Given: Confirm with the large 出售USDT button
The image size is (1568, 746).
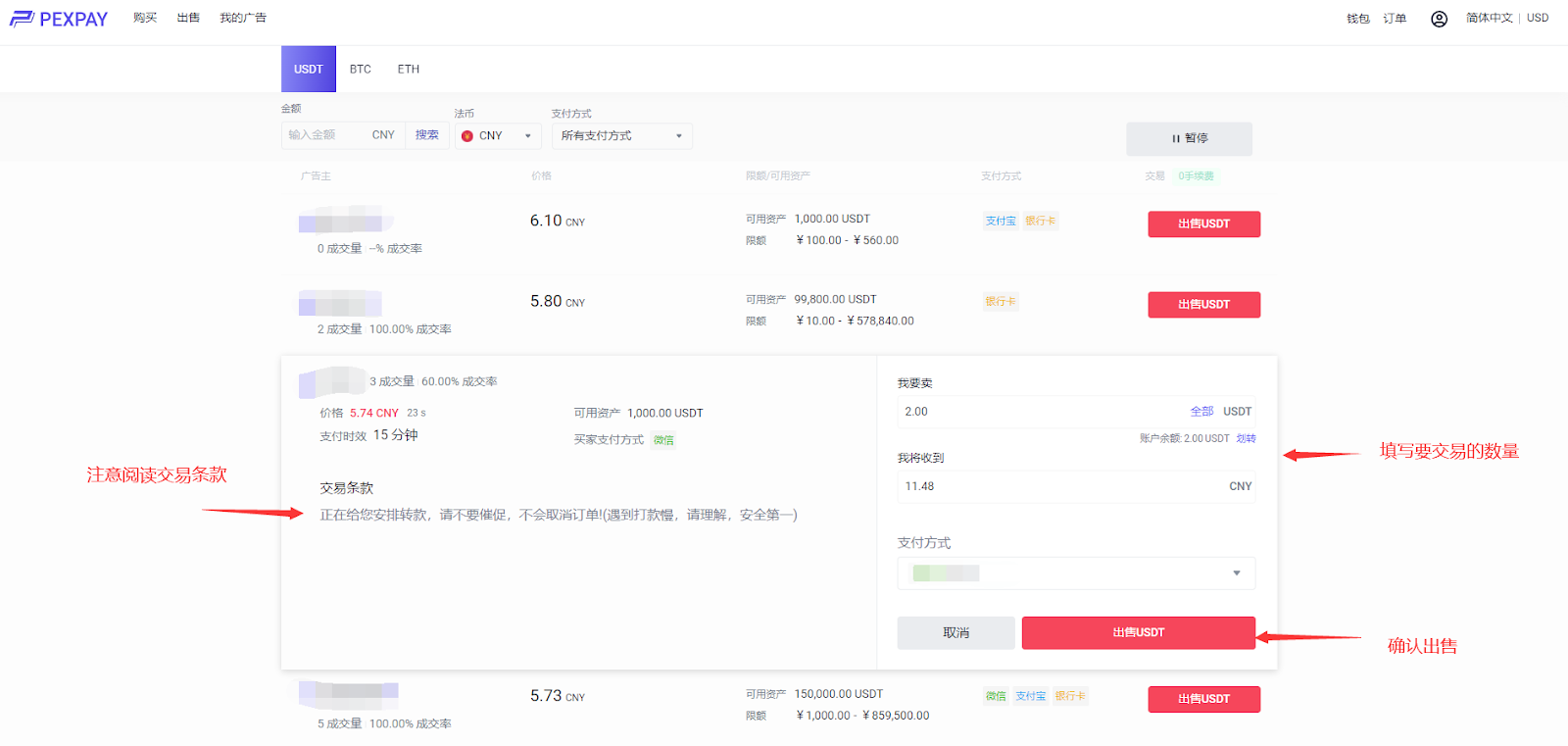Looking at the screenshot, I should [1138, 633].
